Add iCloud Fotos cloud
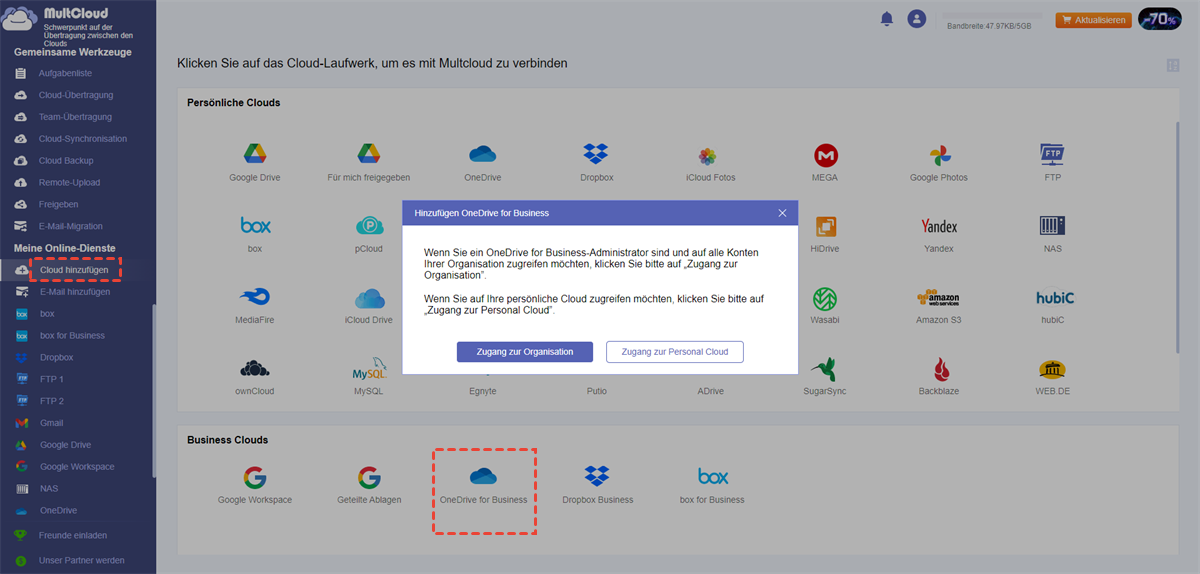Screen dimensions: 1200x574 pos(711,162)
